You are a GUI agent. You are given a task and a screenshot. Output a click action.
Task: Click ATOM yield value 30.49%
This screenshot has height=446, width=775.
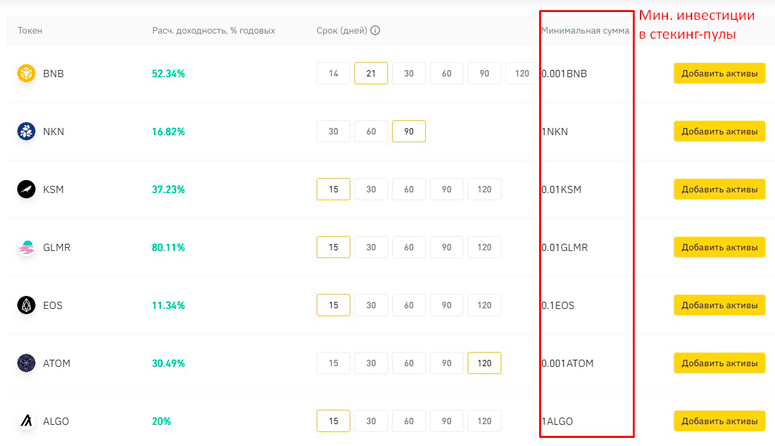pyautogui.click(x=168, y=363)
